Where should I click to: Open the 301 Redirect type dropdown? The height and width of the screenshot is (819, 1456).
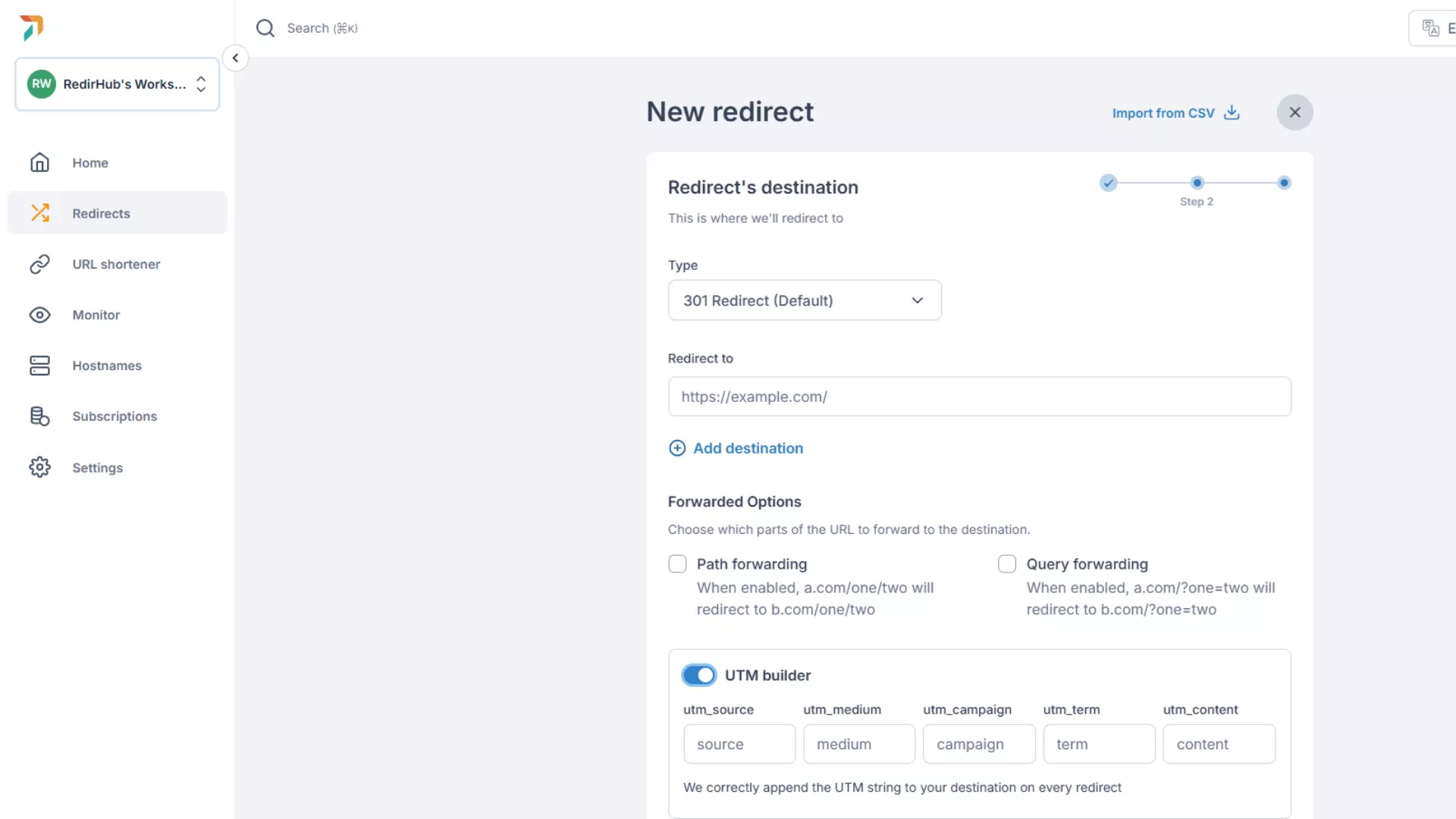(x=804, y=300)
